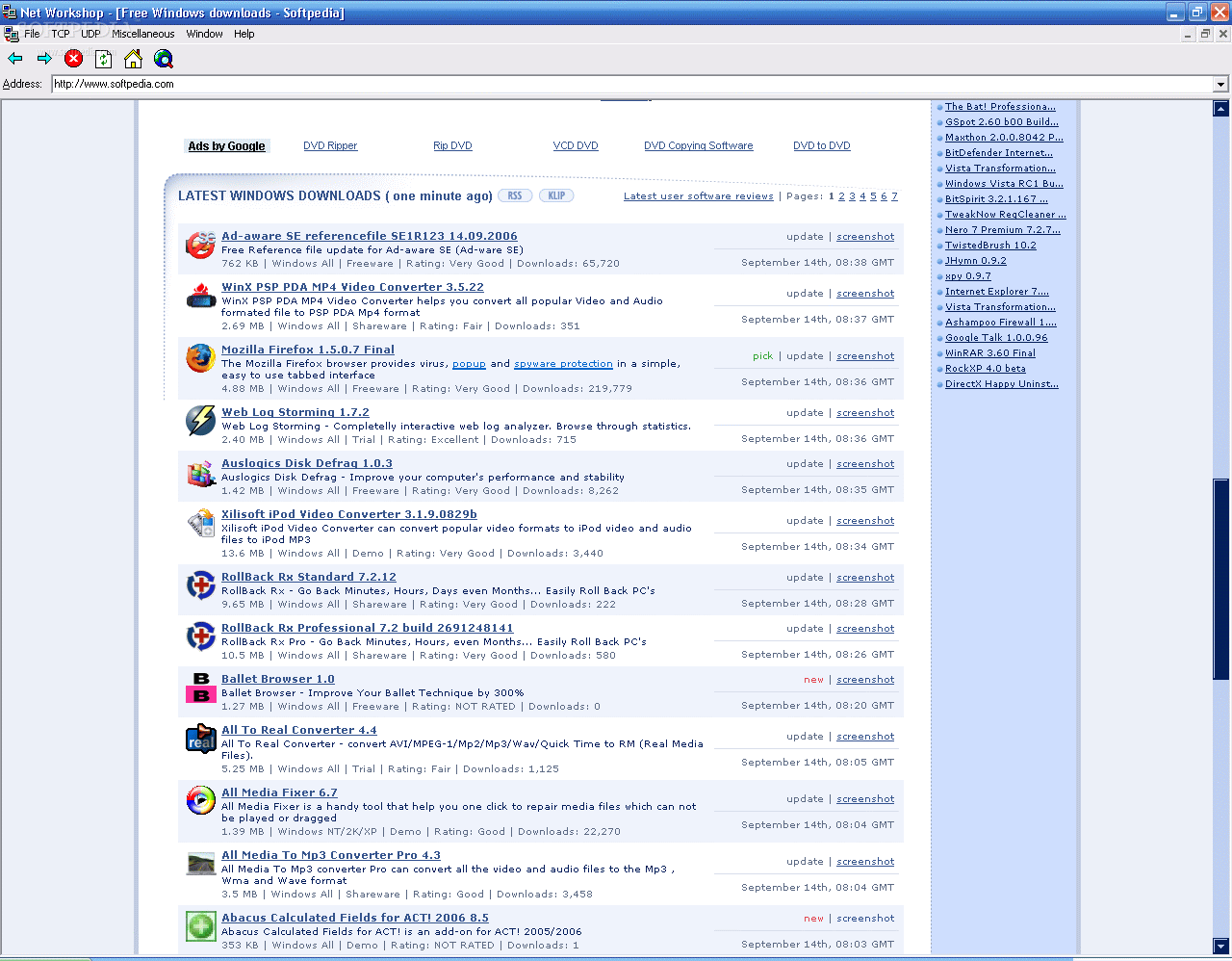1232x961 pixels.
Task: Click the RollBack Rx Standard program icon
Action: (x=200, y=585)
